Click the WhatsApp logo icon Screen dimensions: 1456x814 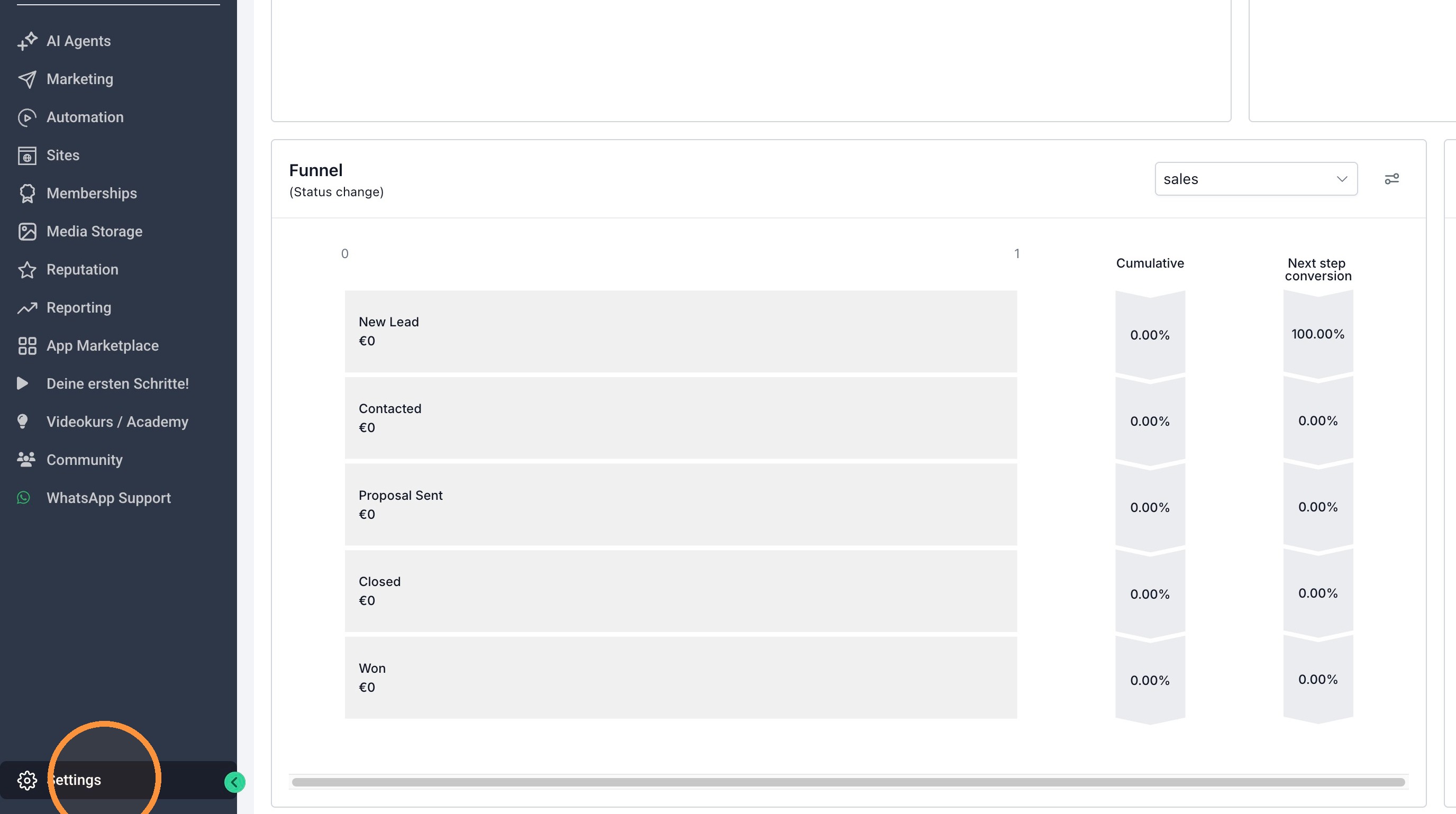tap(24, 498)
